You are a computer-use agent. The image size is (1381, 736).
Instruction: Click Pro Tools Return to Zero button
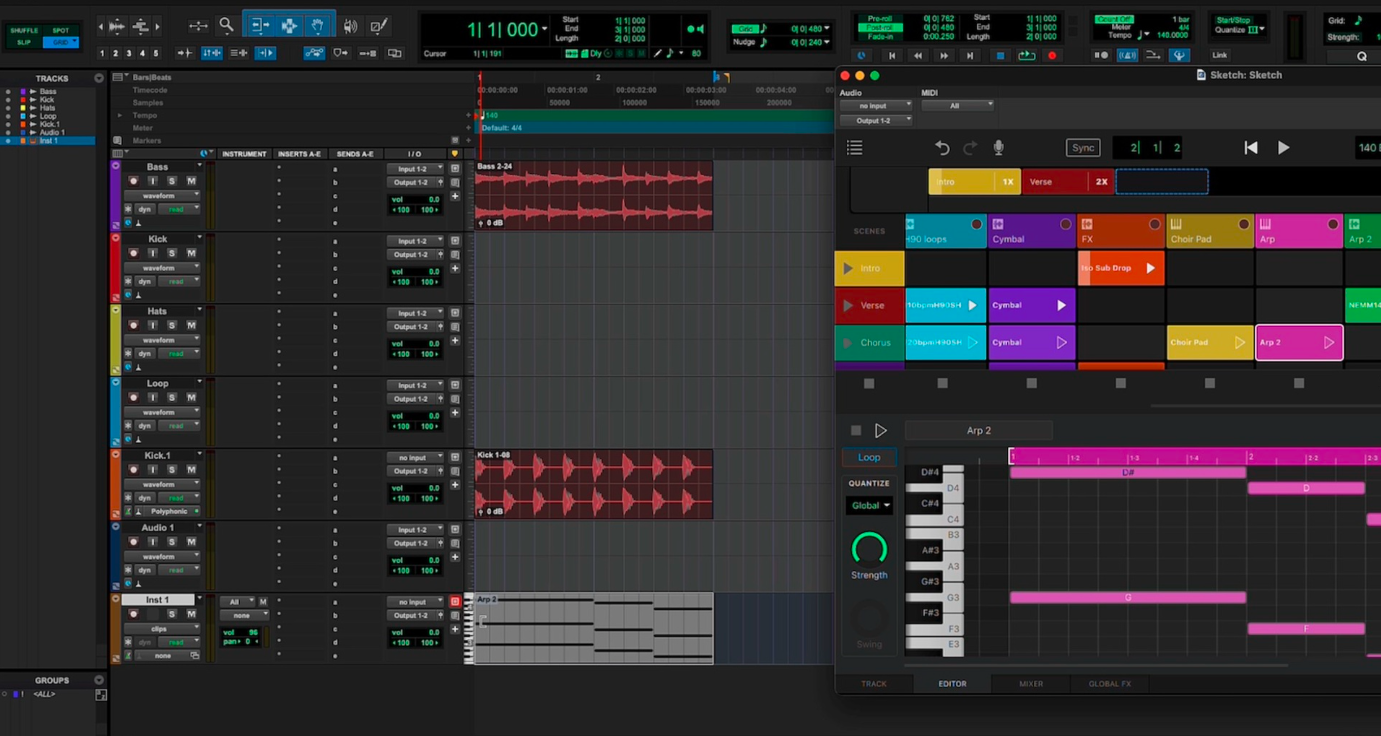tap(892, 56)
